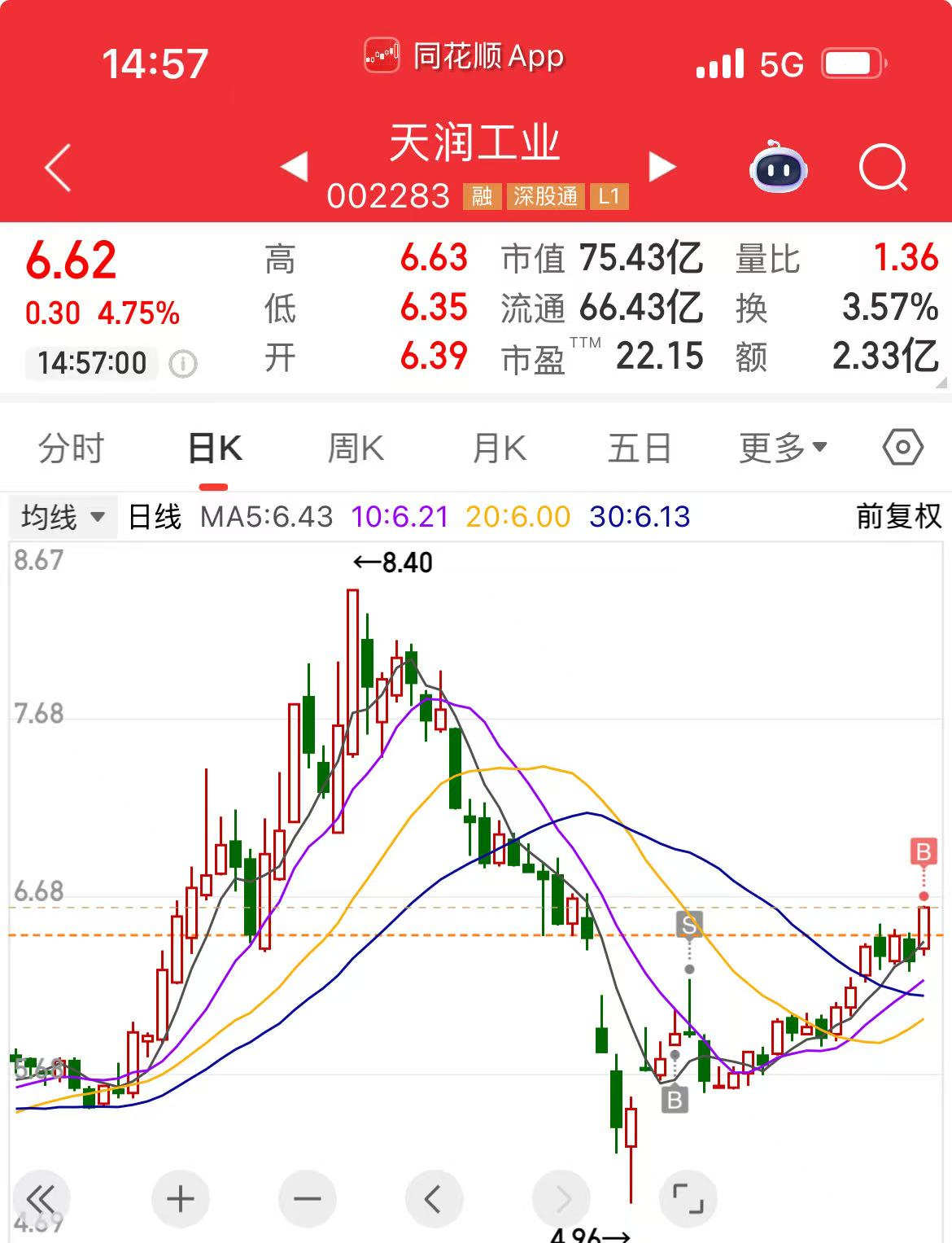
Task: Go back using the left chevron
Action: click(x=58, y=168)
